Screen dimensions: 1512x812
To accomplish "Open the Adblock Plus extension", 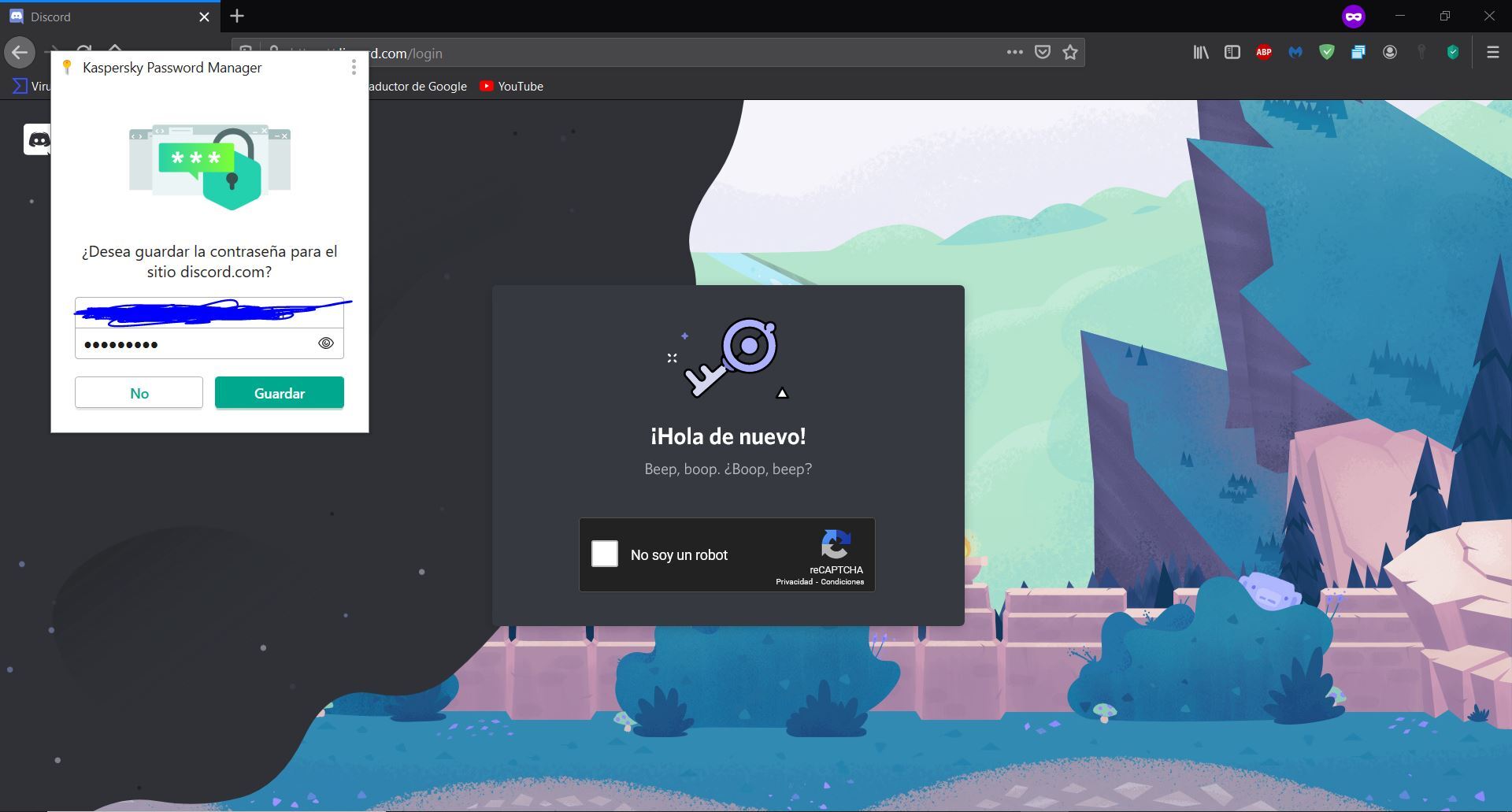I will pos(1264,52).
